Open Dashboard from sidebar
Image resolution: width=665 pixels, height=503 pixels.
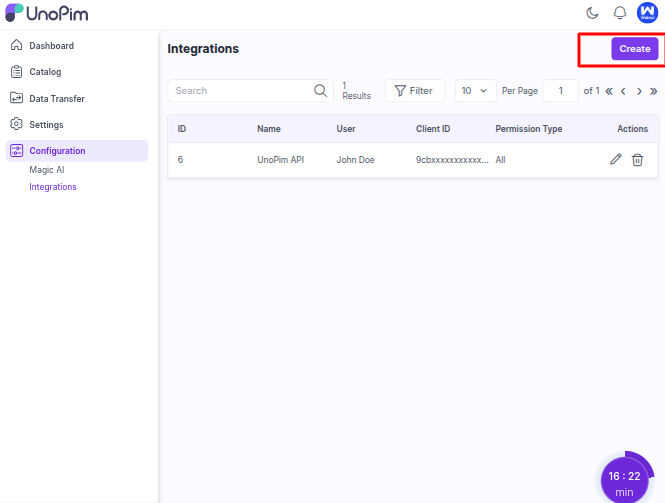[51, 46]
